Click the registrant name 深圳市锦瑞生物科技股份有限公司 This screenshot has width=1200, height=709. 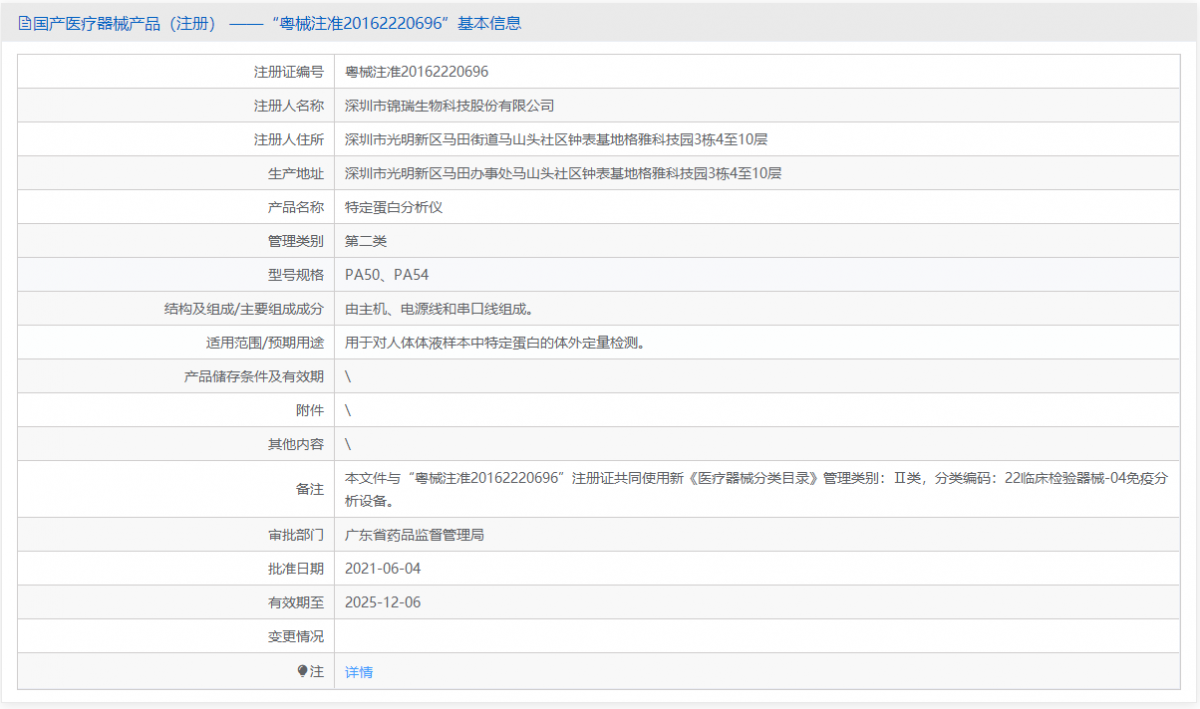tap(449, 106)
